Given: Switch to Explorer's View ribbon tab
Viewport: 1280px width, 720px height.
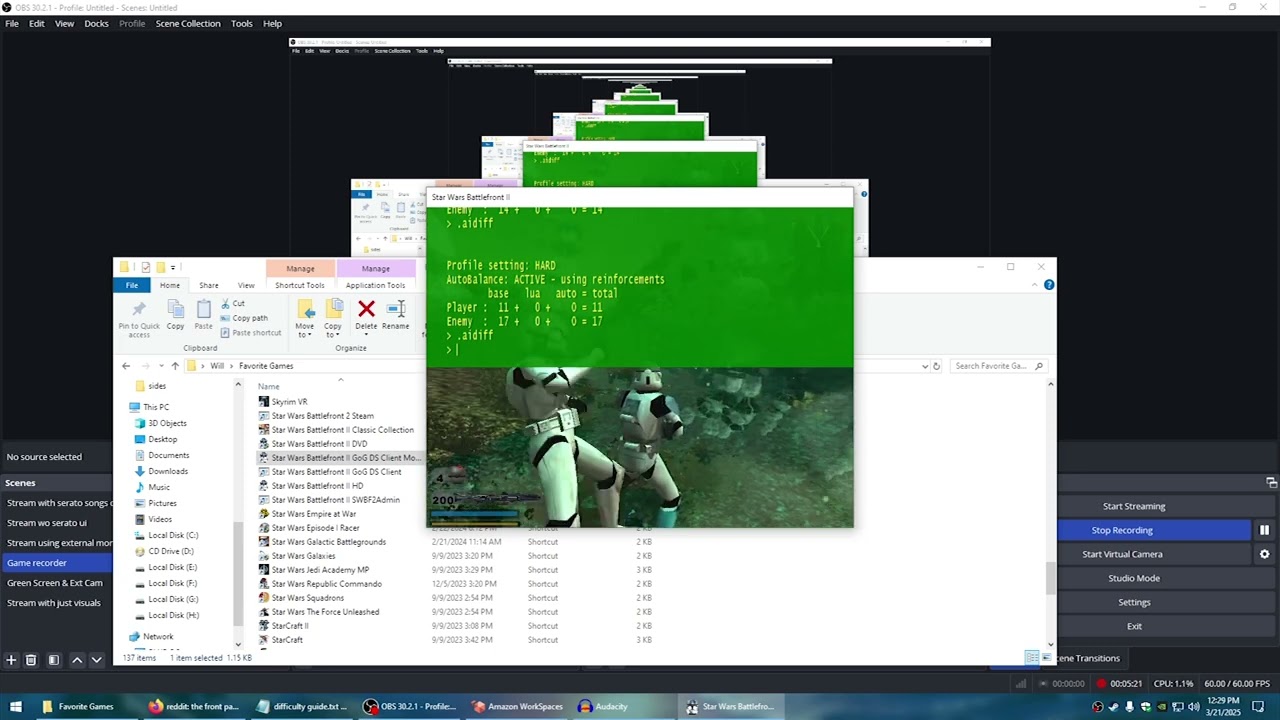Looking at the screenshot, I should (x=246, y=285).
